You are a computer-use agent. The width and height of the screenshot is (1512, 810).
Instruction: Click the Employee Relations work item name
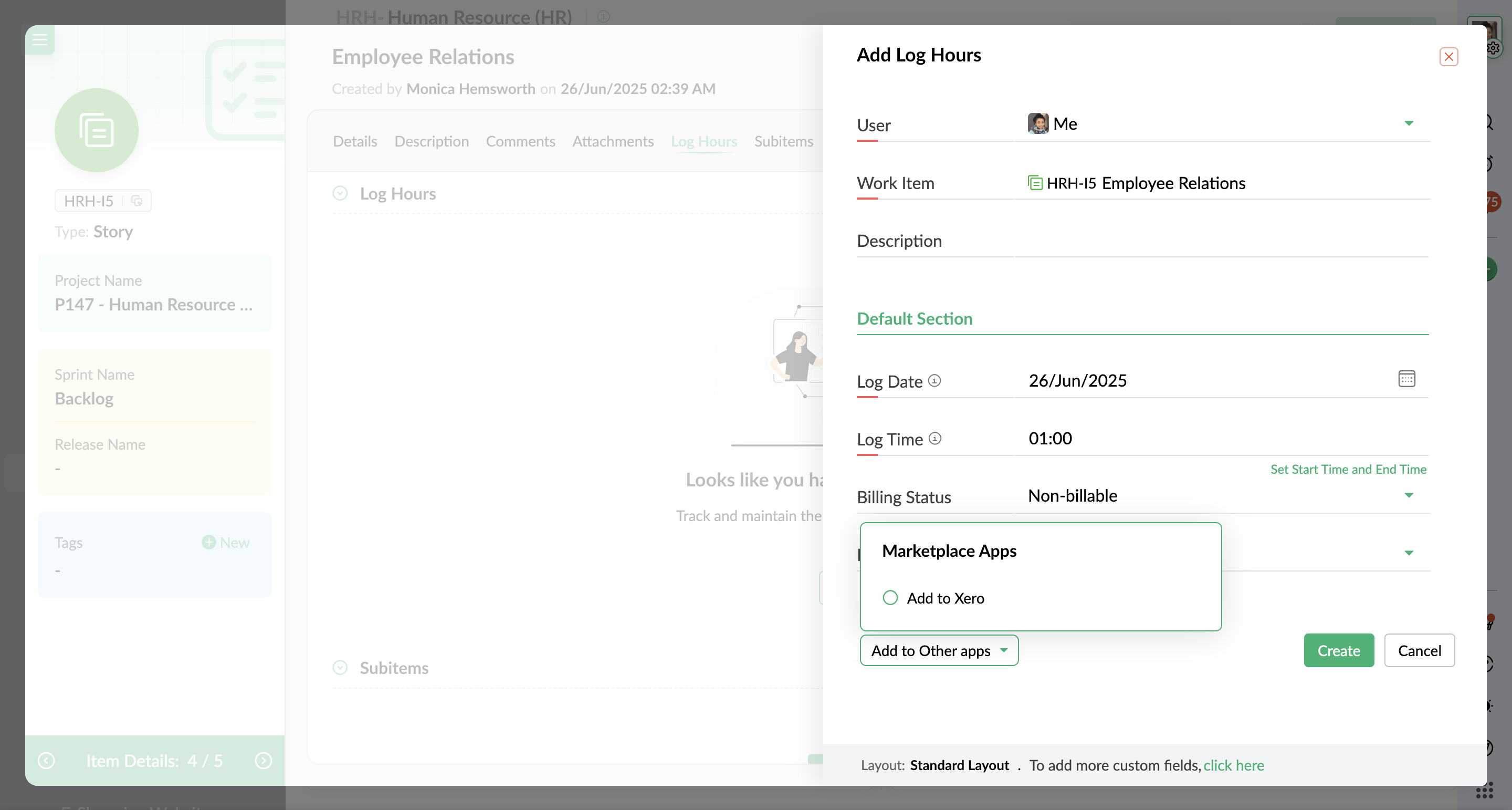click(x=1173, y=183)
